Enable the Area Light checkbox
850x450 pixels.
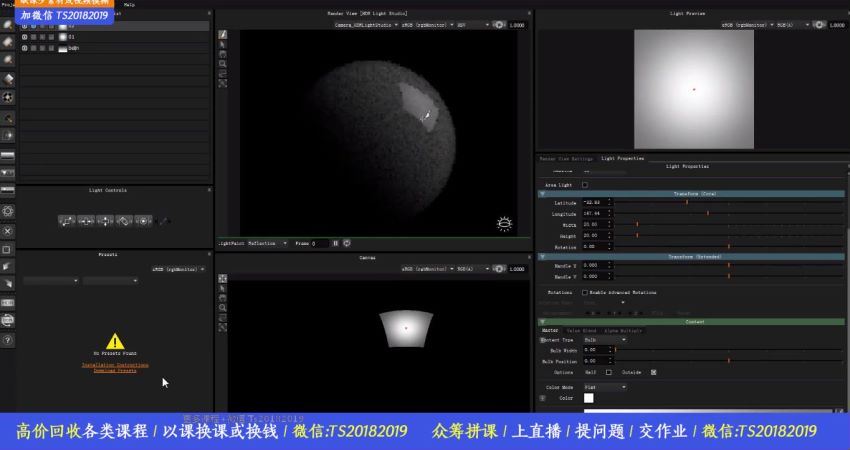pos(585,185)
